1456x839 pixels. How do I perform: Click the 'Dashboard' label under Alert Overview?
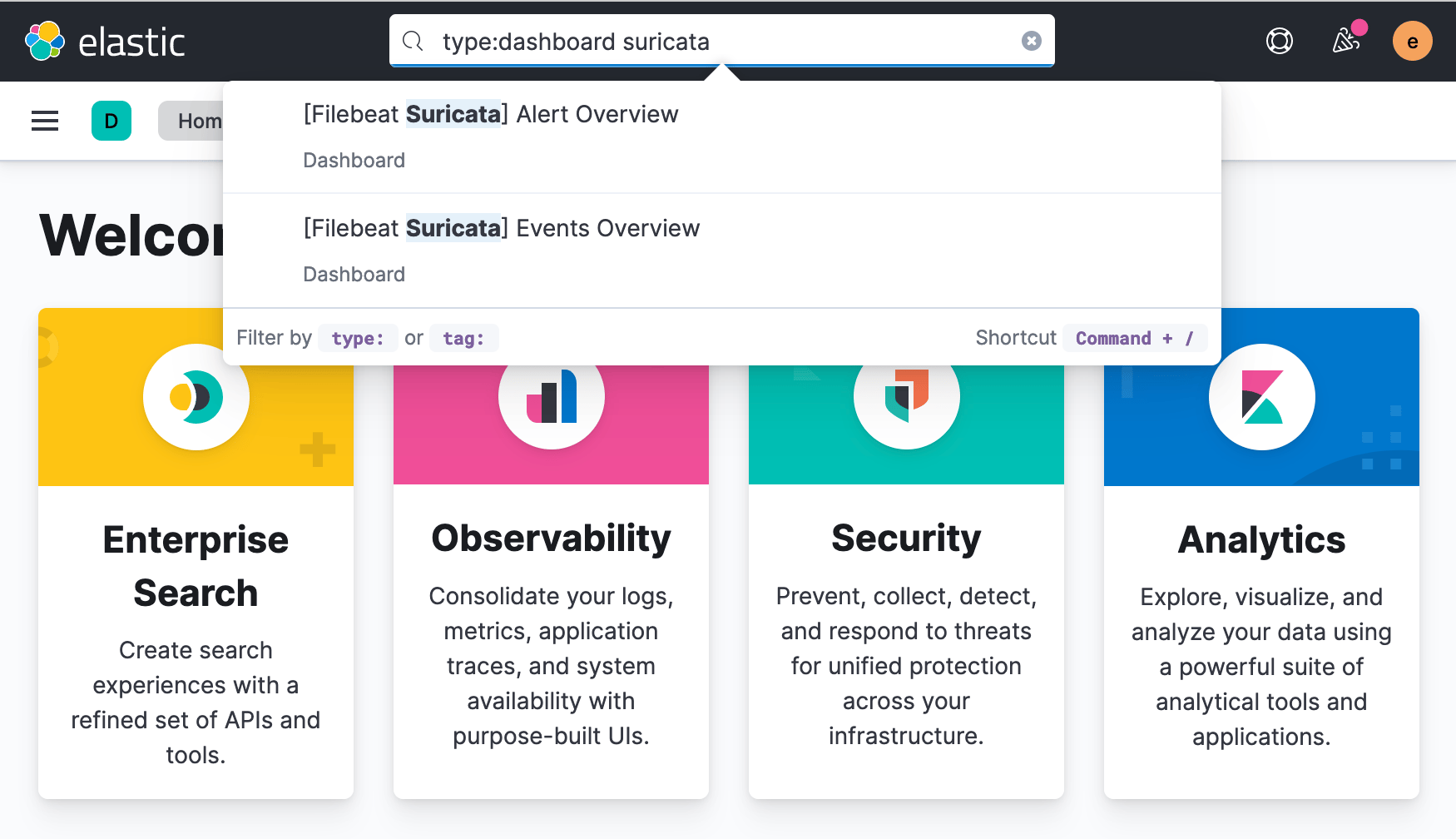tap(354, 161)
